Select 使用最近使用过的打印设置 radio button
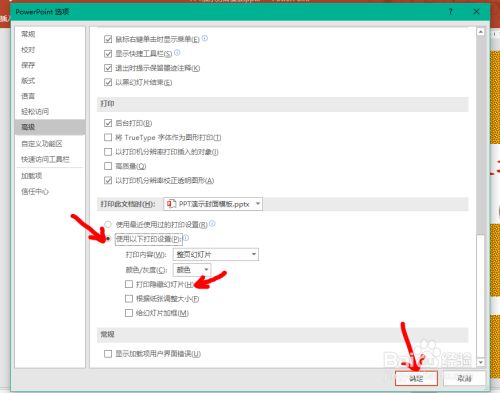The height and width of the screenshot is (393, 500). [108, 224]
